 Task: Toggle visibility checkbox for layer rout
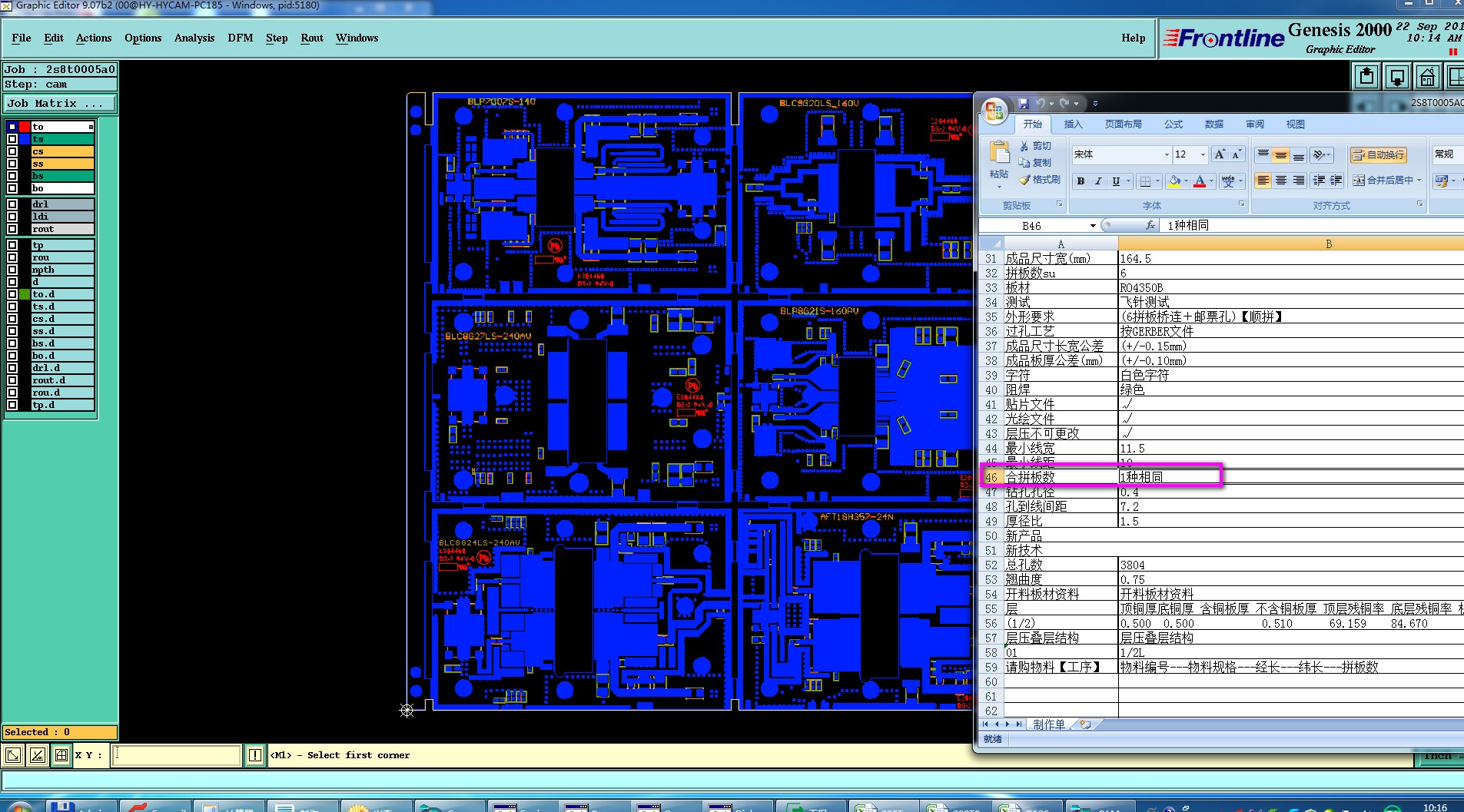(12, 229)
